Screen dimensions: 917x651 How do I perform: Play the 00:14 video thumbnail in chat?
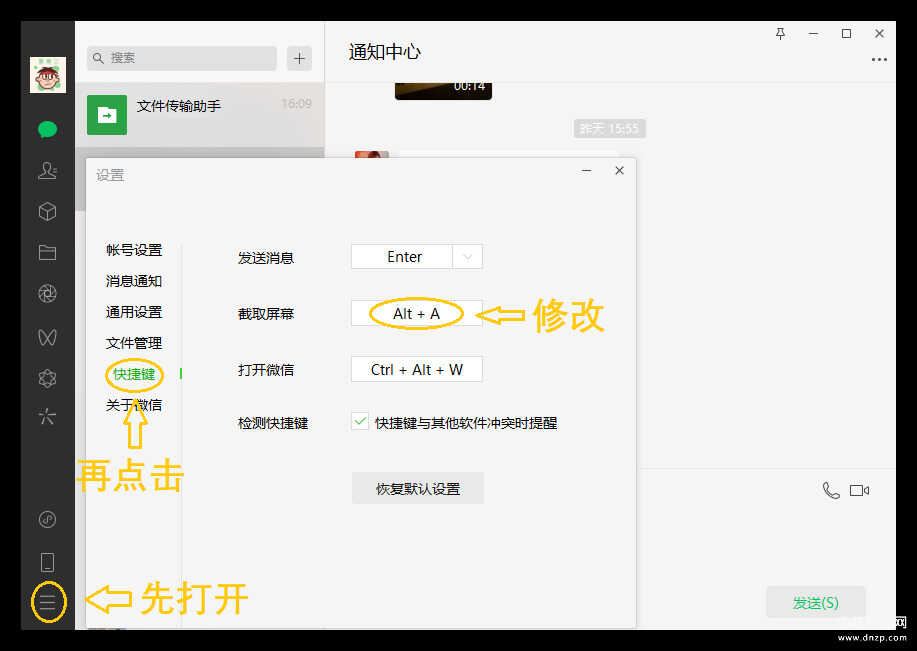(443, 91)
